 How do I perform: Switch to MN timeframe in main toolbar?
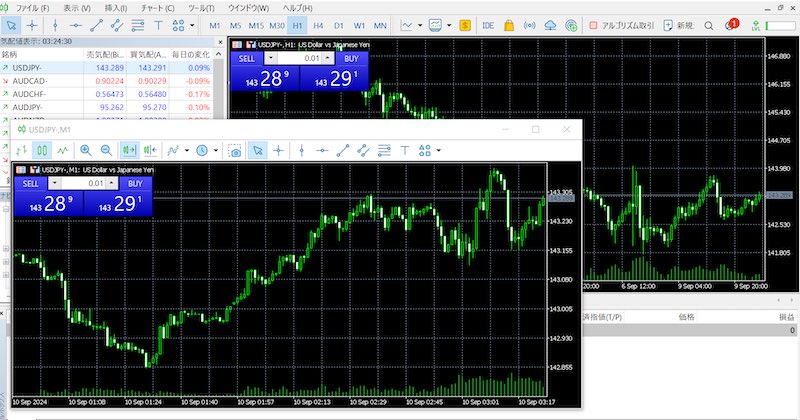[380, 25]
